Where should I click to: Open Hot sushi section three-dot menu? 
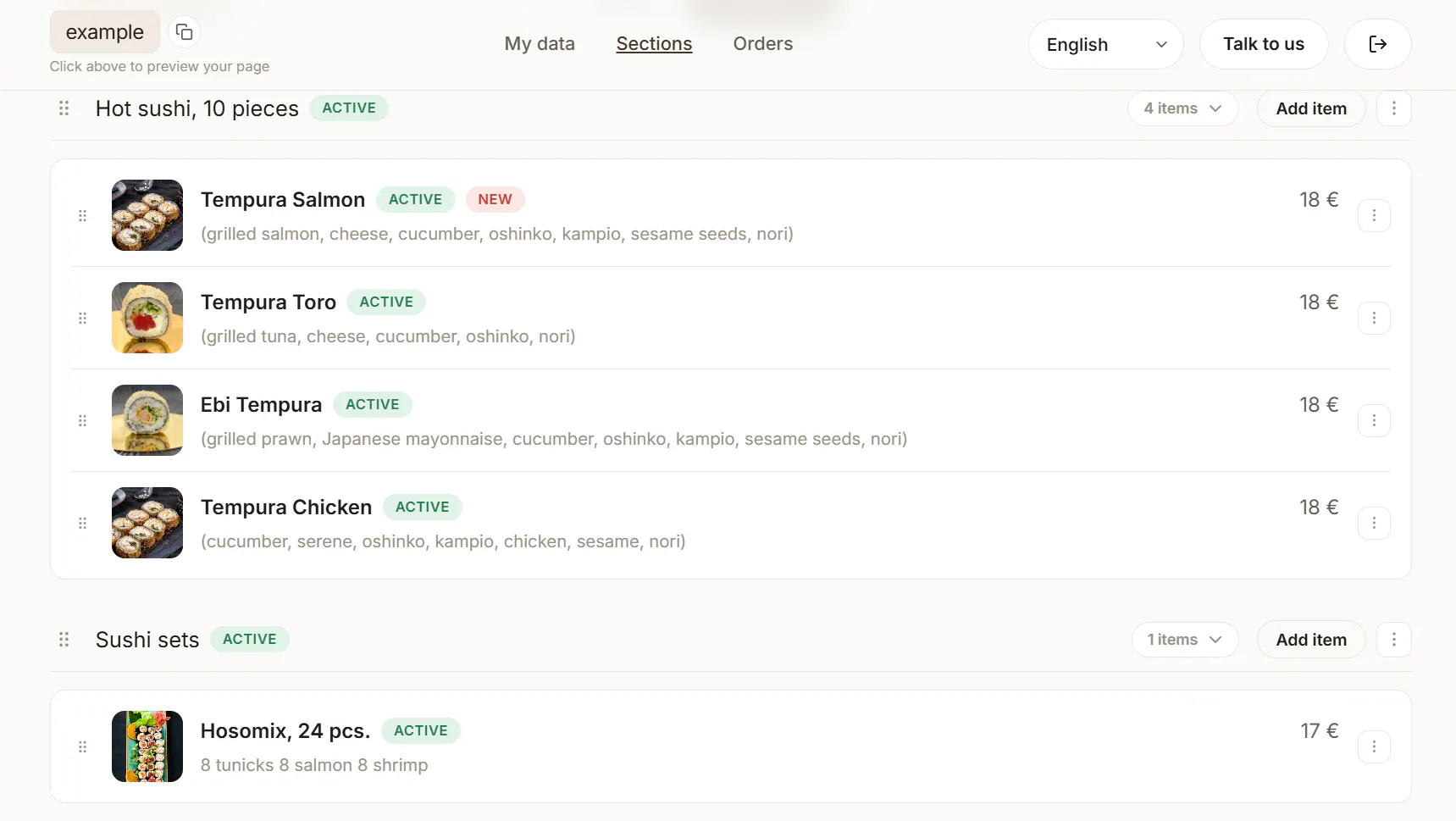[1393, 108]
